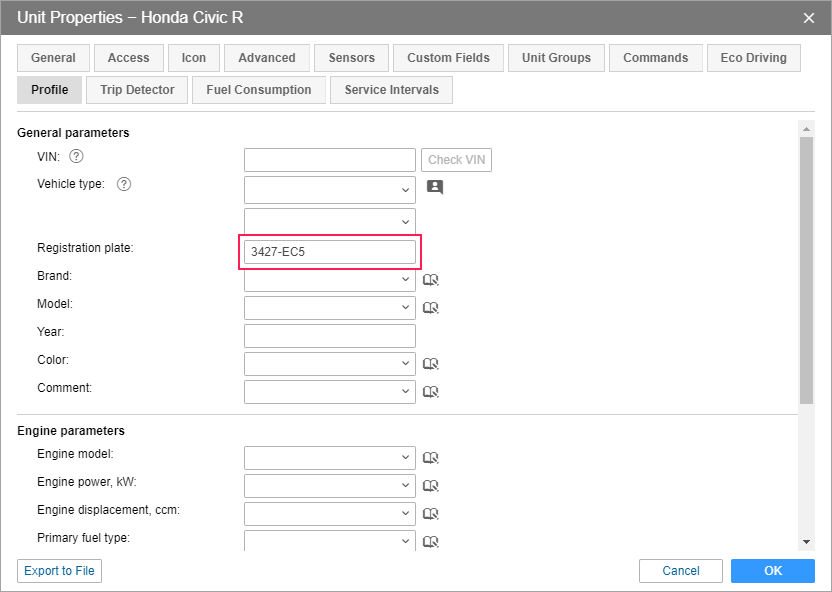The height and width of the screenshot is (592, 832).
Task: Click the help icon next to VIN
Action: coord(76,157)
